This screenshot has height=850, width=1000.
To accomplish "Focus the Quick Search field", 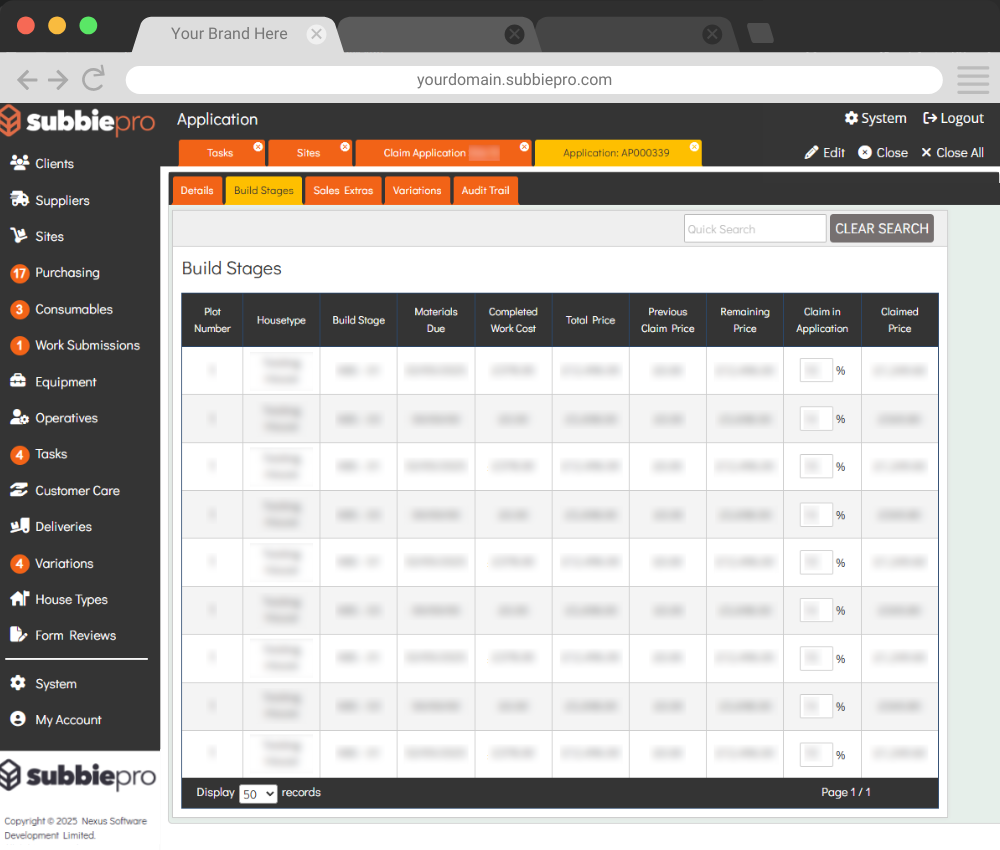I will (x=755, y=229).
